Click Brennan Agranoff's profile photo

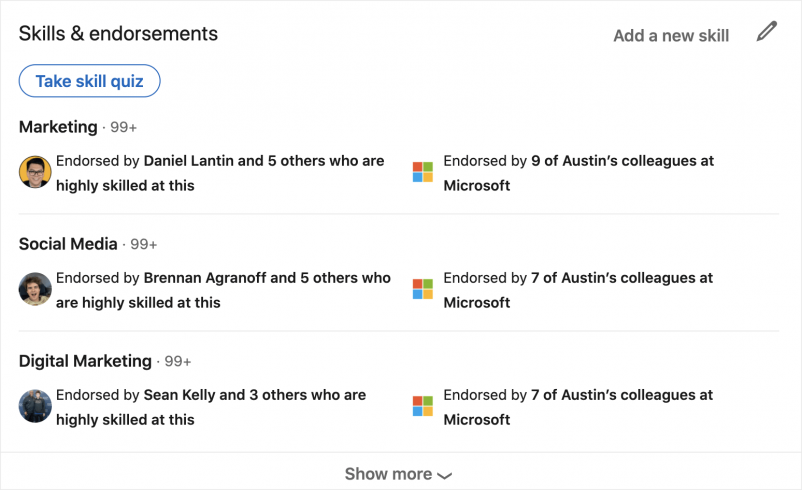pyautogui.click(x=35, y=289)
